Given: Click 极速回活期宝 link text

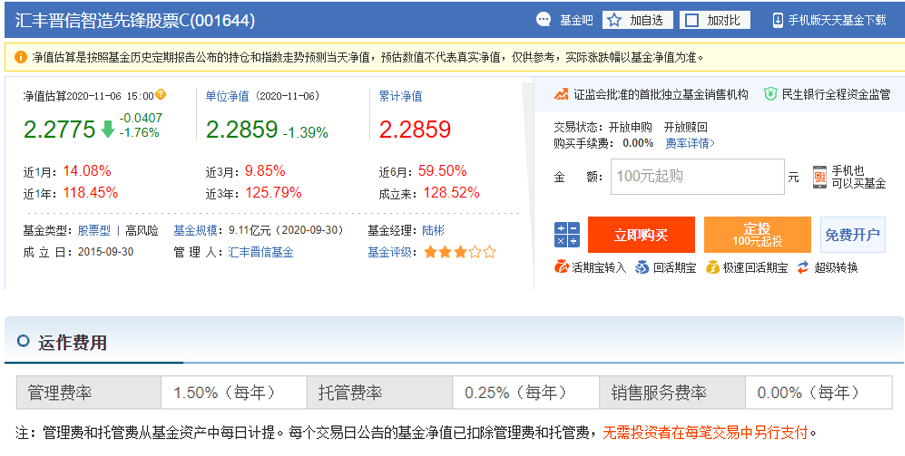Looking at the screenshot, I should [x=755, y=268].
